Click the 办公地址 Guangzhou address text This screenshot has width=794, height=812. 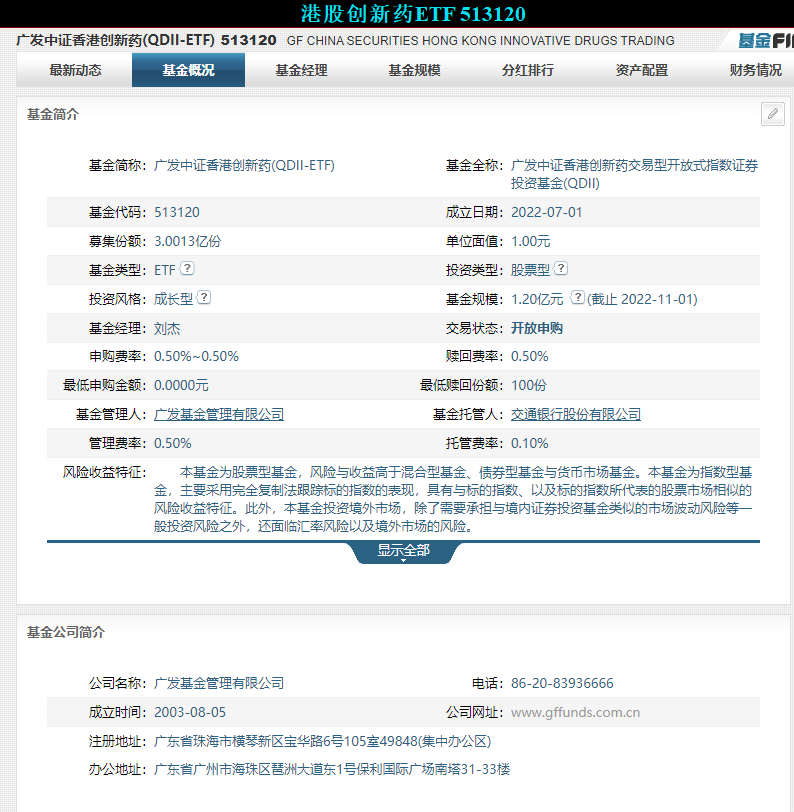point(332,769)
